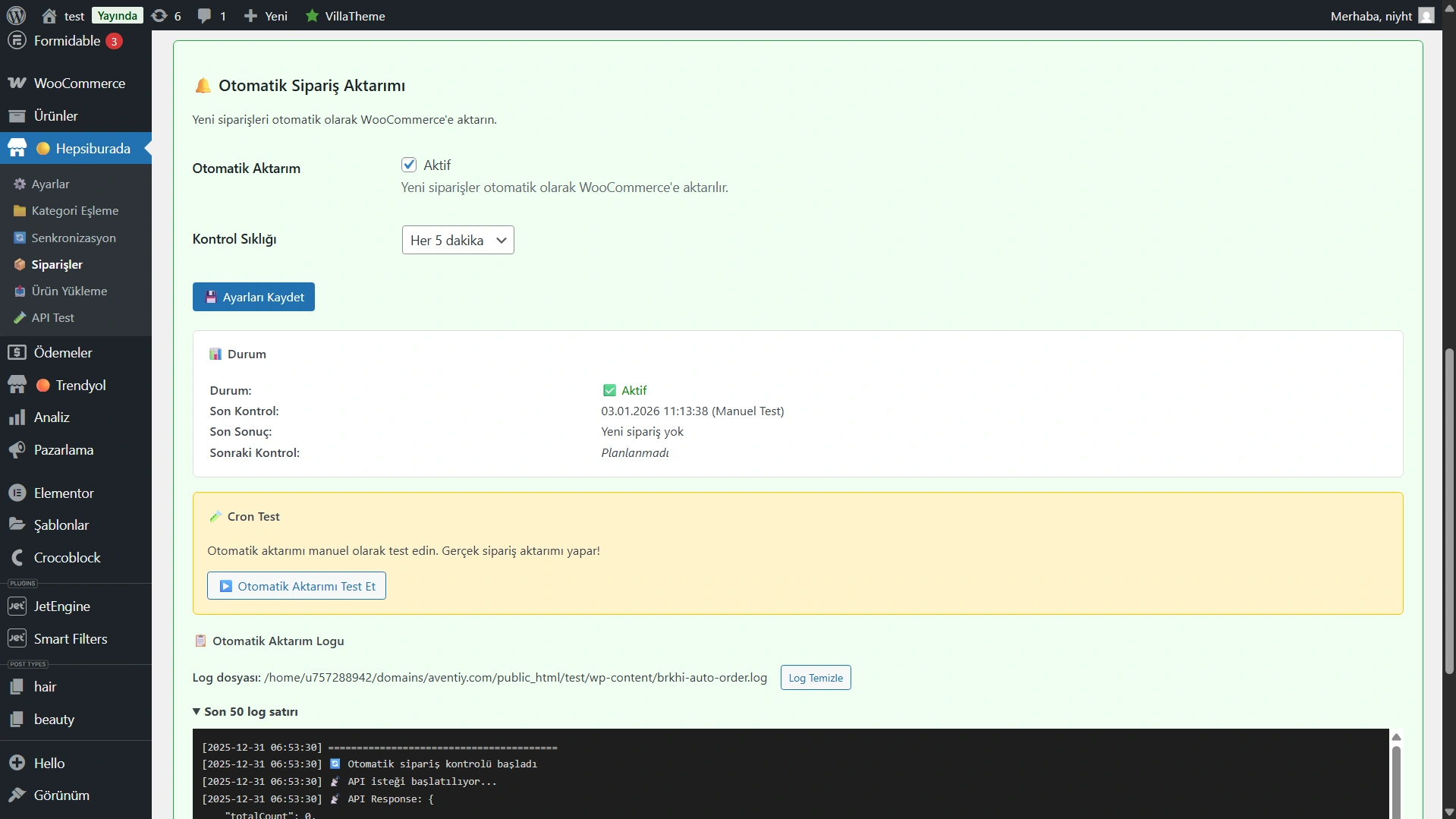Image resolution: width=1456 pixels, height=819 pixels.
Task: Click the WordPress logo icon
Action: (x=17, y=15)
